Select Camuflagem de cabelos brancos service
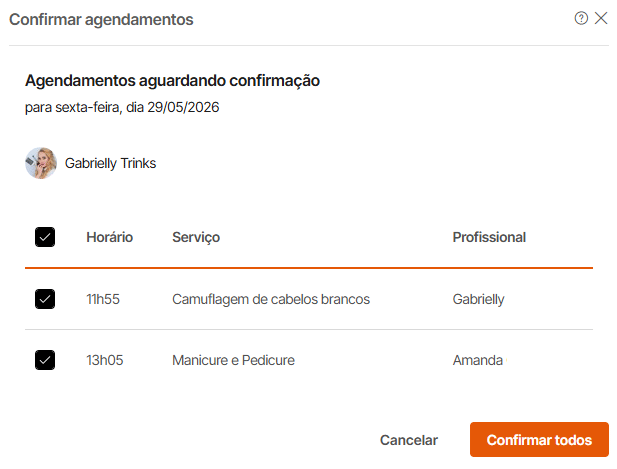The image size is (617, 469). [271, 299]
